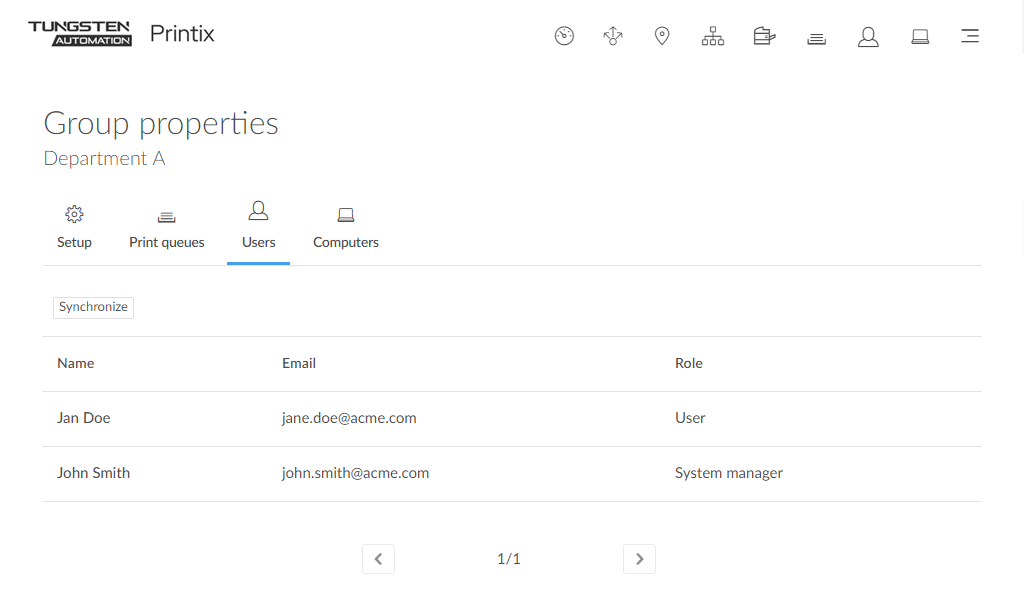
Task: Open the Dashboard gauge icon
Action: coord(564,37)
